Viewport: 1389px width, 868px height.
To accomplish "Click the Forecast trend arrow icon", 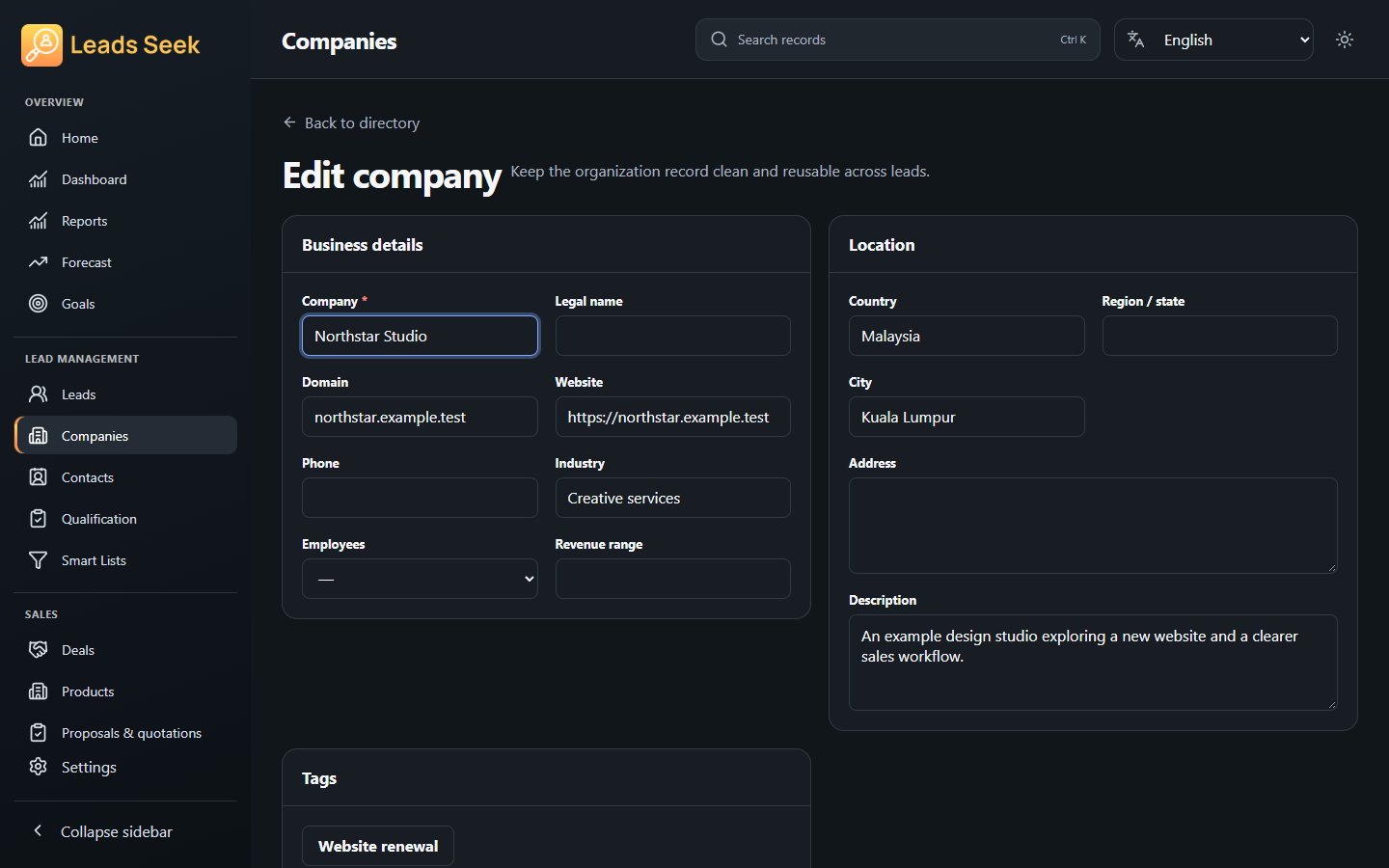I will tap(38, 262).
